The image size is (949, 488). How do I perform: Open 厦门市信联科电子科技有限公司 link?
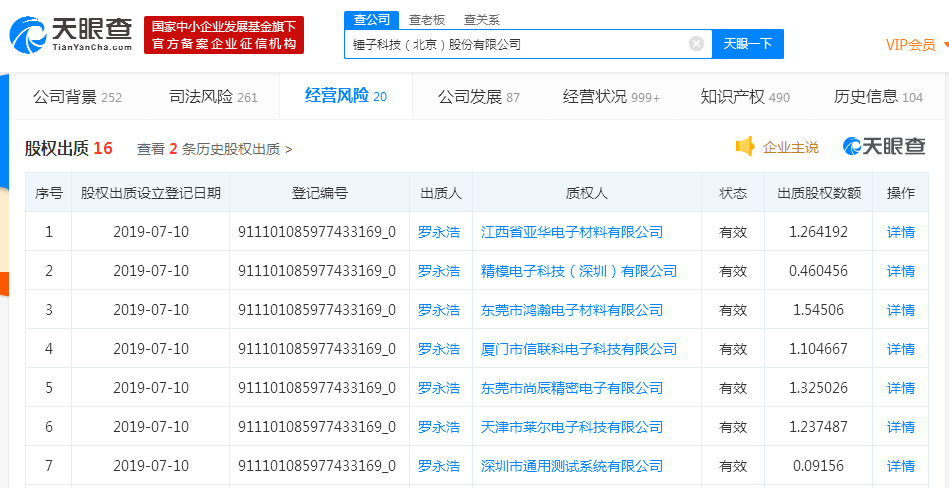(579, 349)
